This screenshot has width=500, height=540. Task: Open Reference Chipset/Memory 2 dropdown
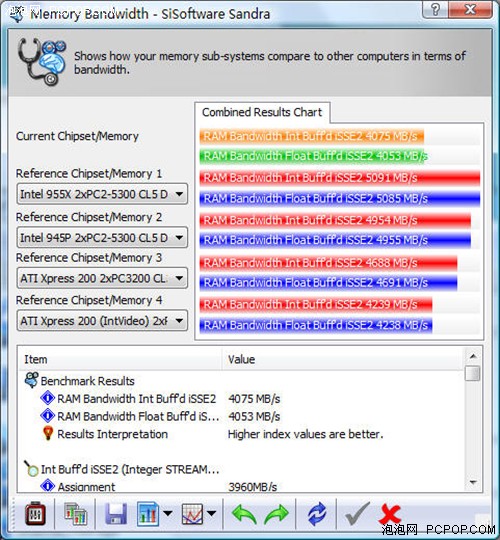(102, 237)
